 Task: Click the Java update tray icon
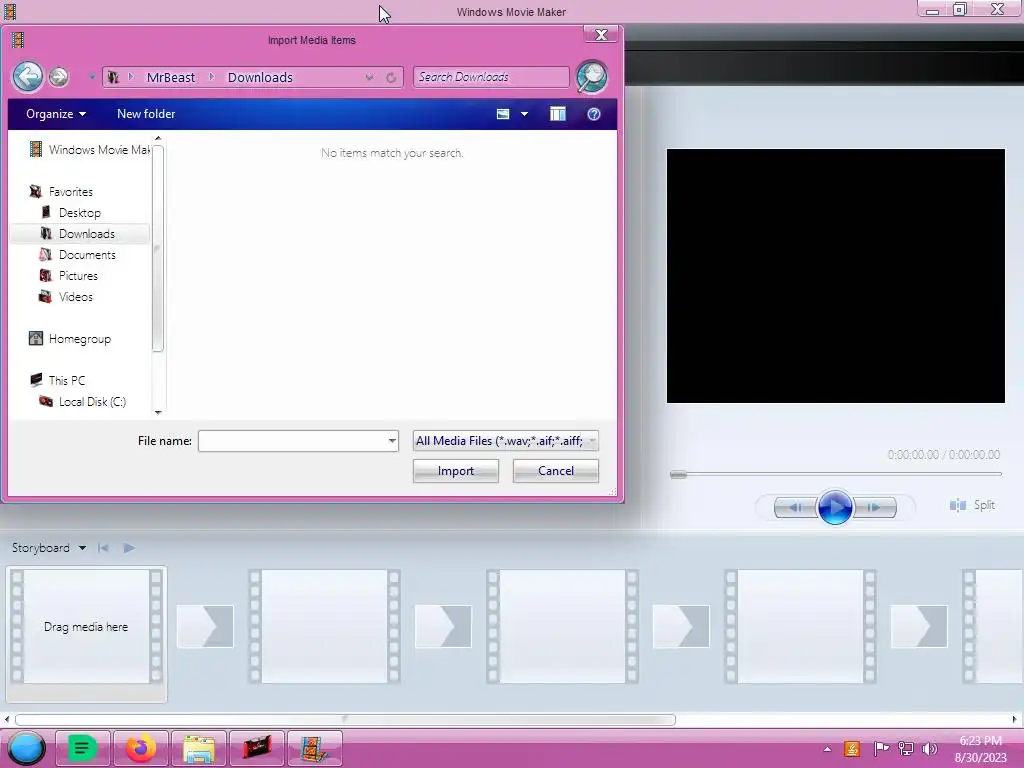pos(852,748)
